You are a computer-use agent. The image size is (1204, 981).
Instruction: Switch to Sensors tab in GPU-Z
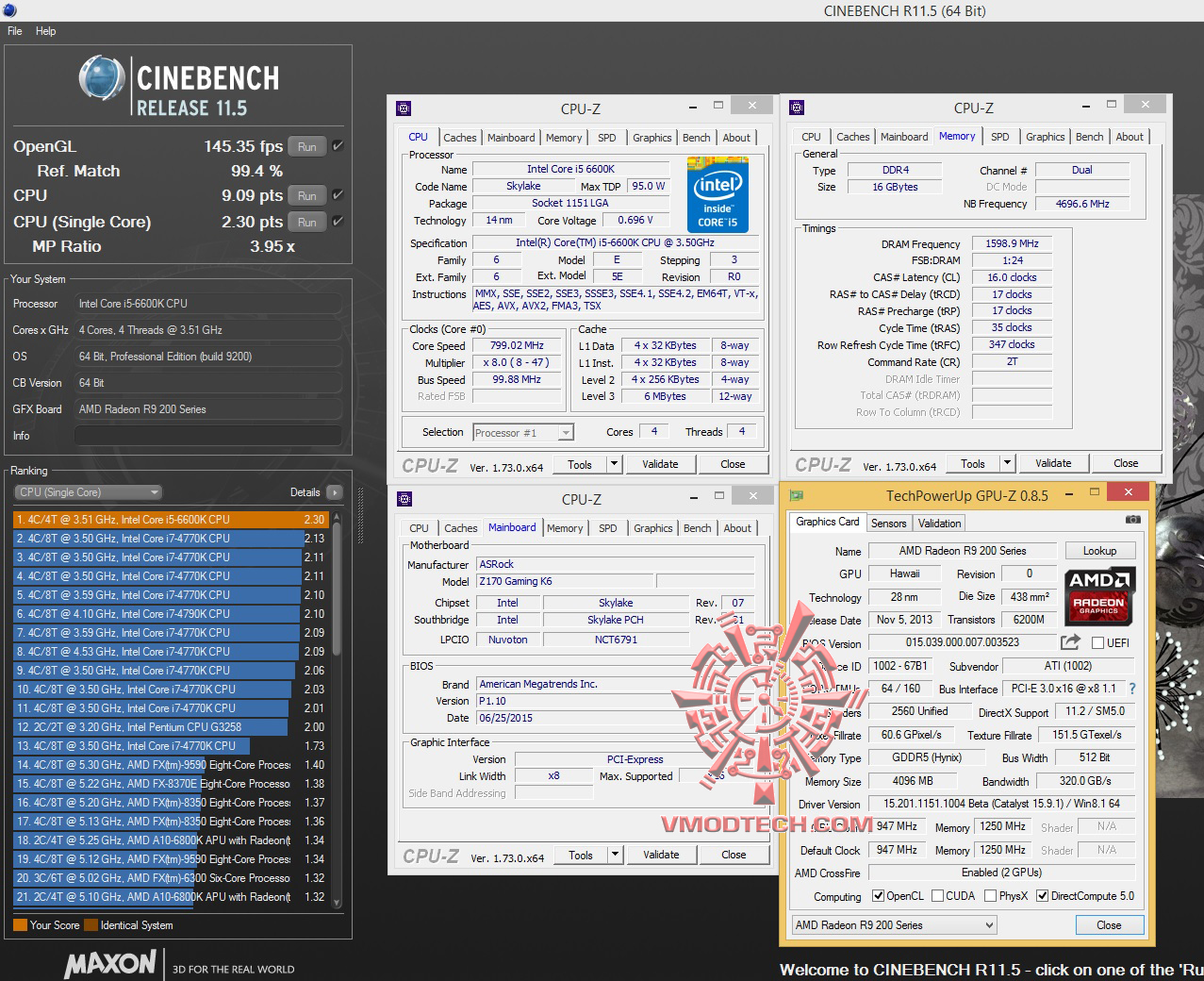[889, 524]
